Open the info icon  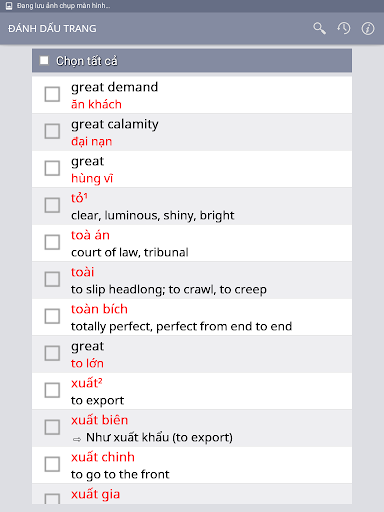point(368,29)
